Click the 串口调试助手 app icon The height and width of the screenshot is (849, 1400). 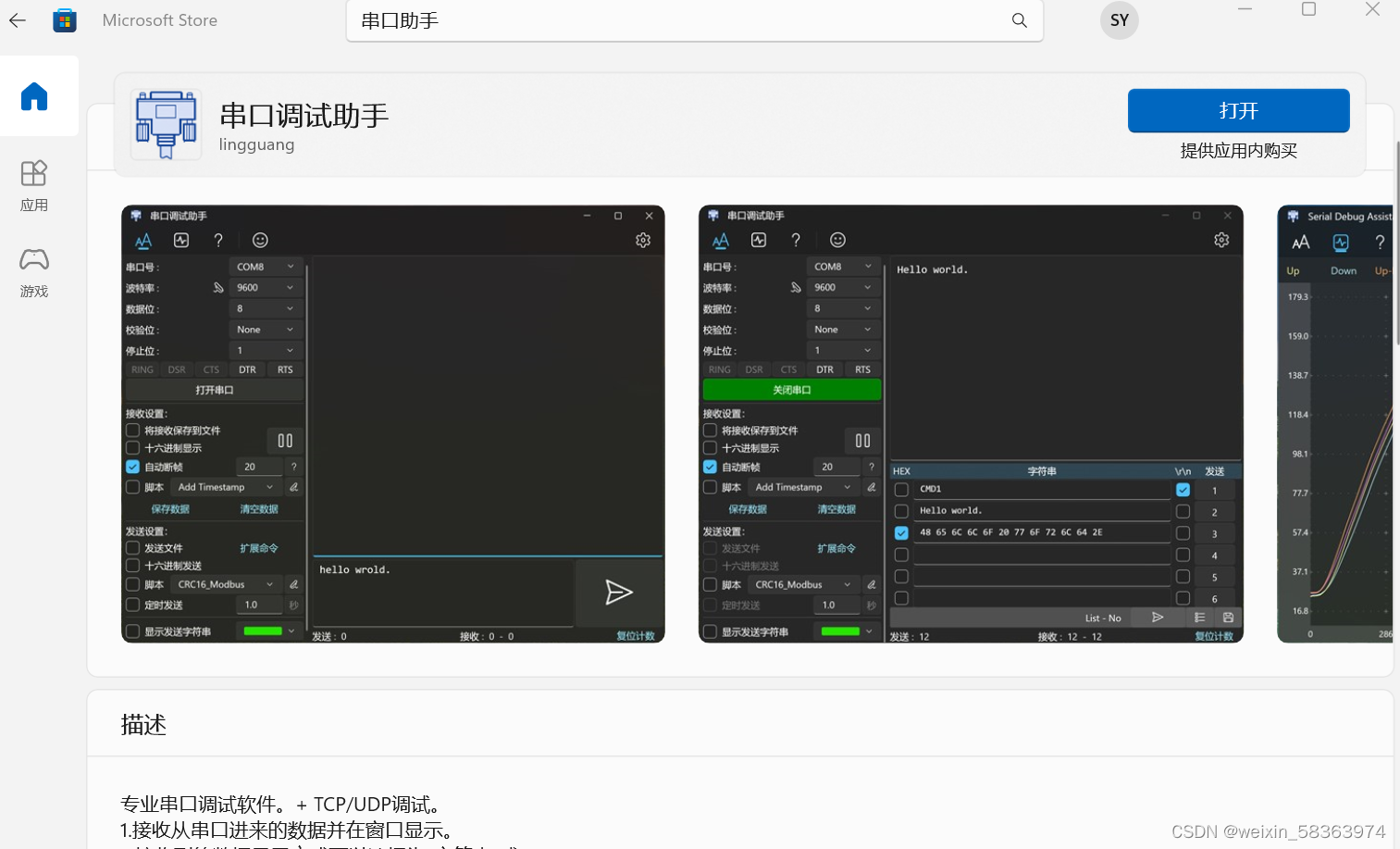click(167, 125)
